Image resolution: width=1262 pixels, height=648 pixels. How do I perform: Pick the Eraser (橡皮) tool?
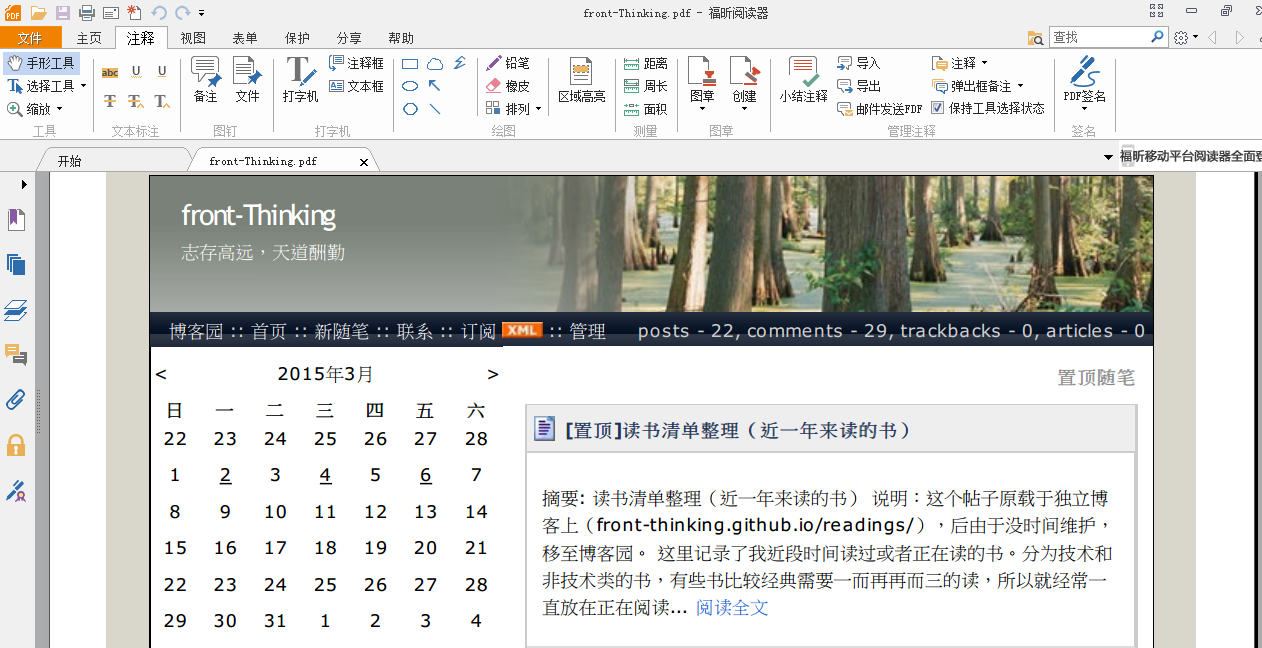click(508, 86)
